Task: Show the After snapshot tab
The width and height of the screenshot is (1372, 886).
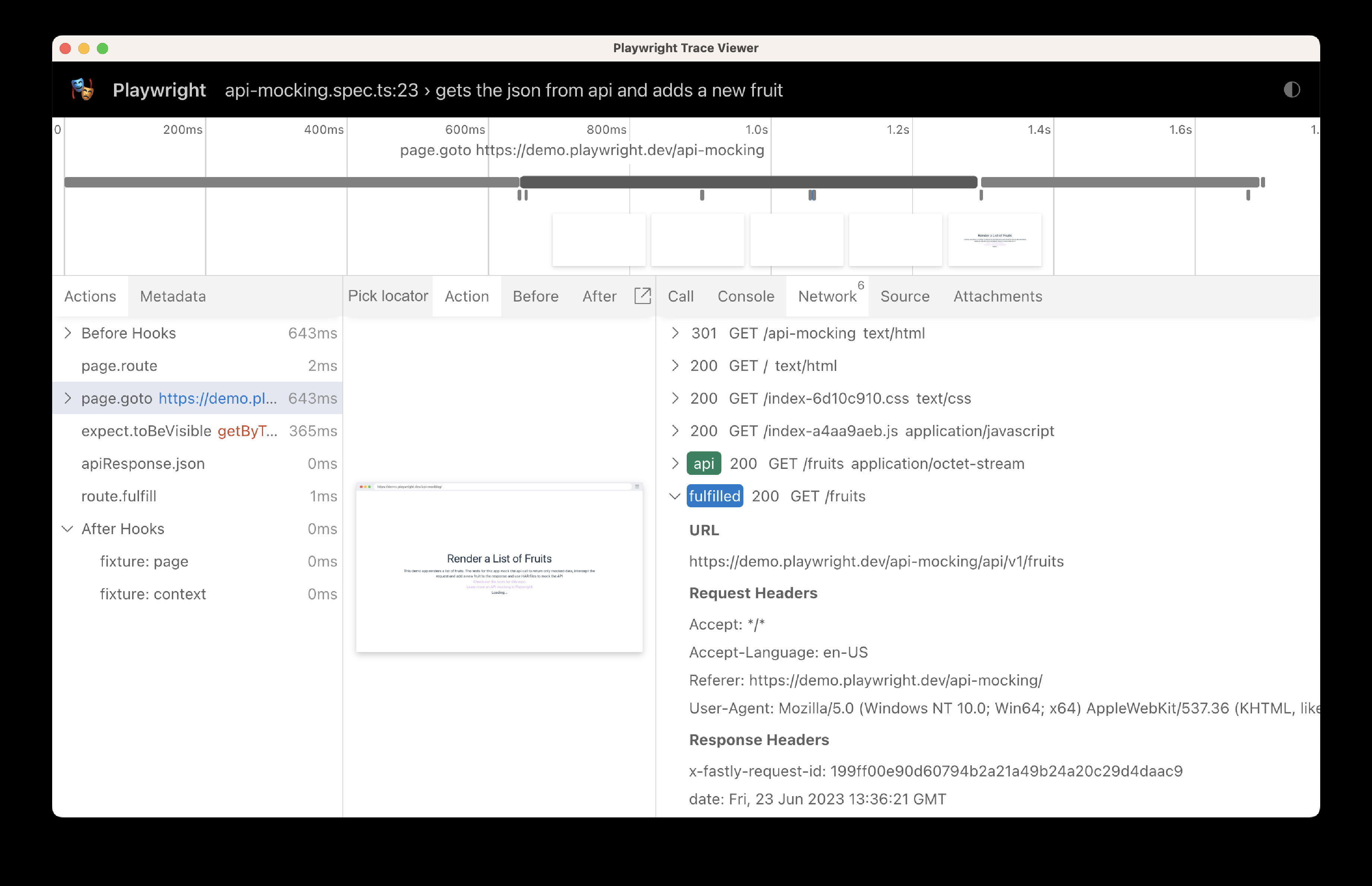Action: coord(599,296)
